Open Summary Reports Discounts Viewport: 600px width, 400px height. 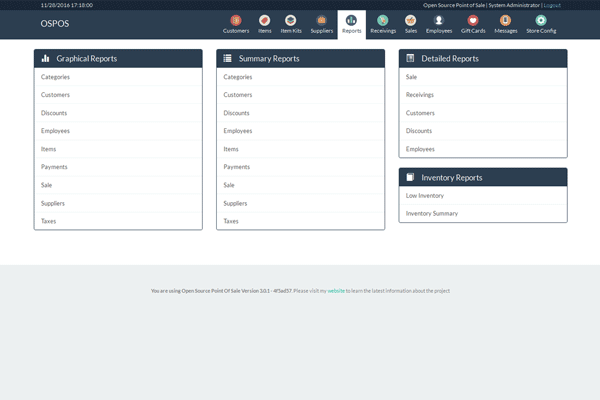tap(300, 113)
